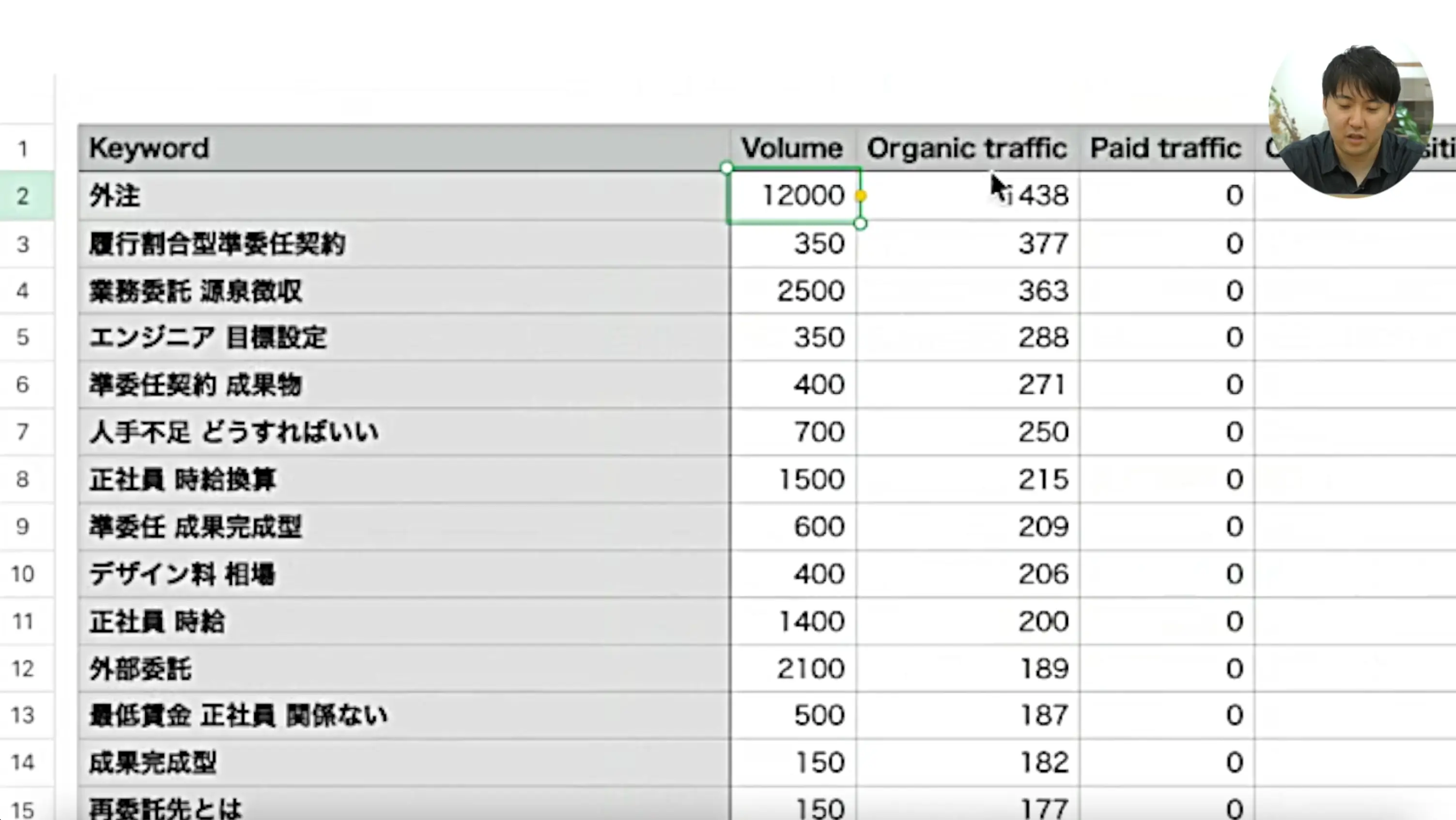Select Paid traffic 0 in 外部委託 row
The width and height of the screenshot is (1456, 820).
coord(1167,668)
